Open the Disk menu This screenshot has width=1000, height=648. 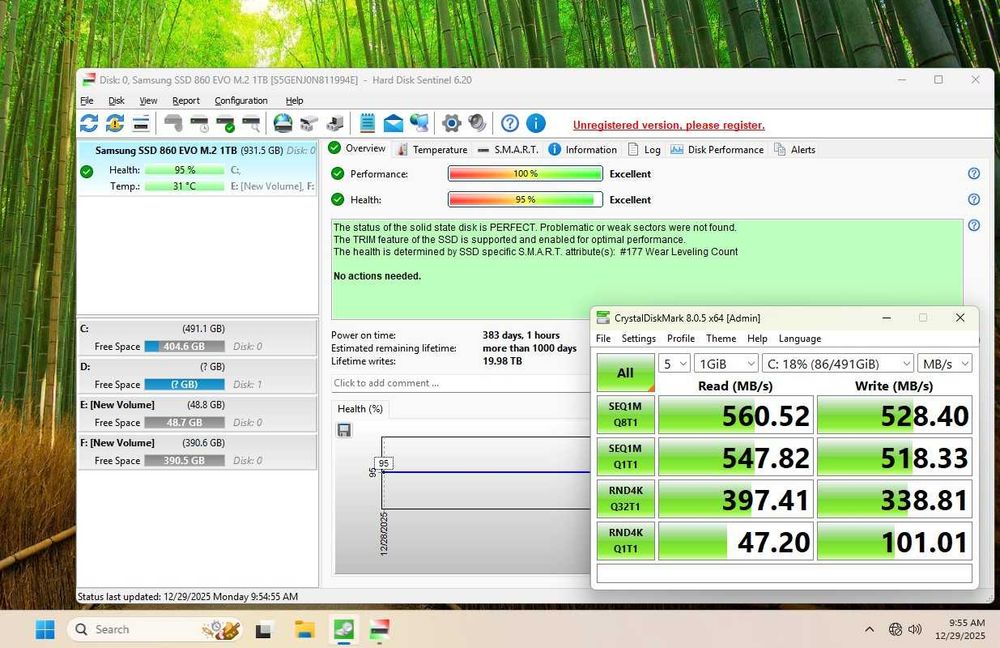click(x=116, y=101)
